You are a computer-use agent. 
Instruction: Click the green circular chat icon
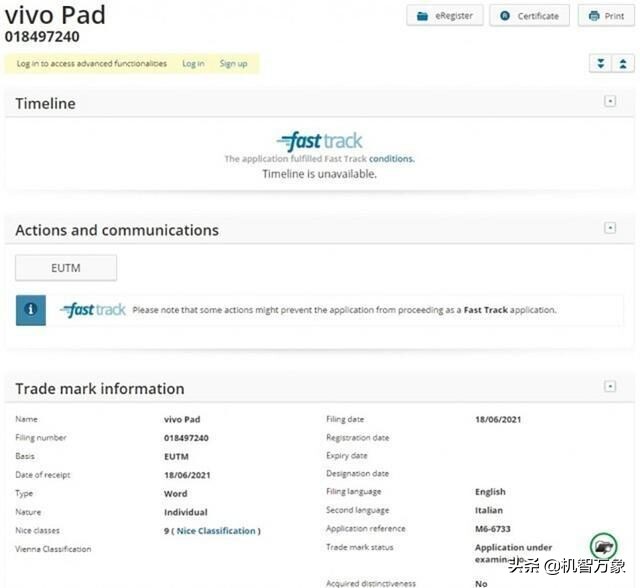click(x=603, y=546)
